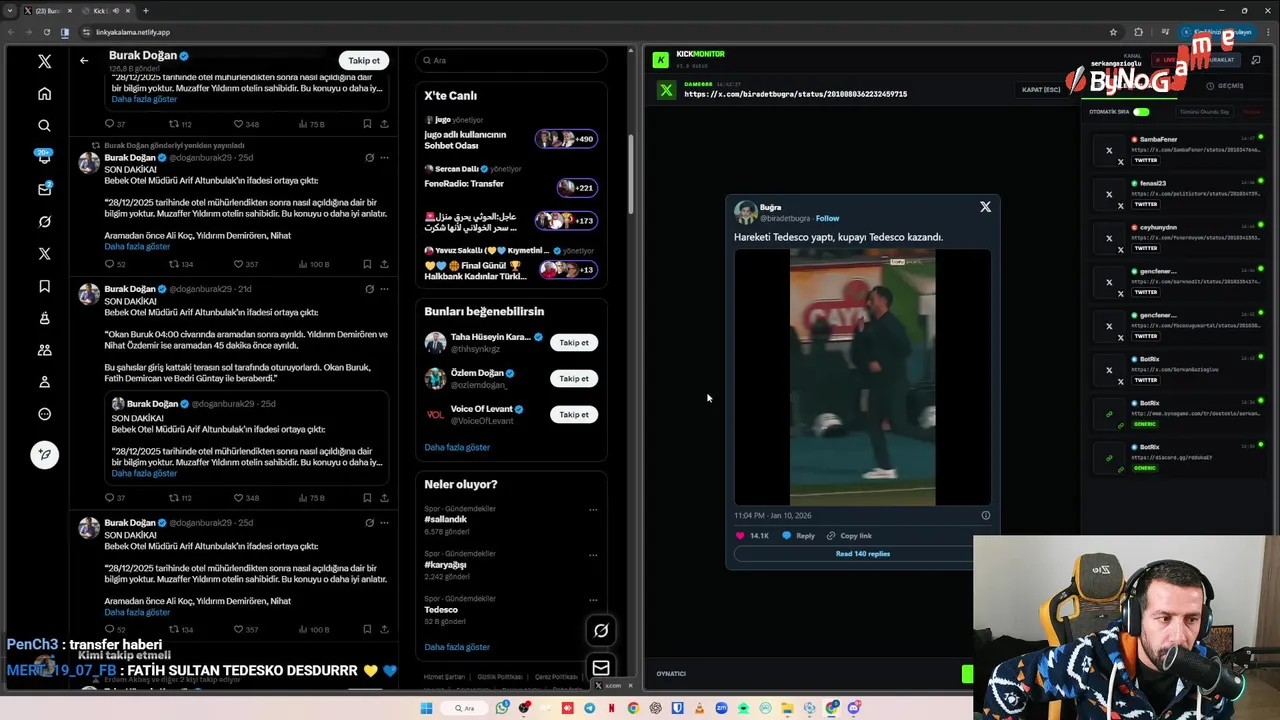Open the Communities people icon in the sidebar
The image size is (1280, 720).
44,350
